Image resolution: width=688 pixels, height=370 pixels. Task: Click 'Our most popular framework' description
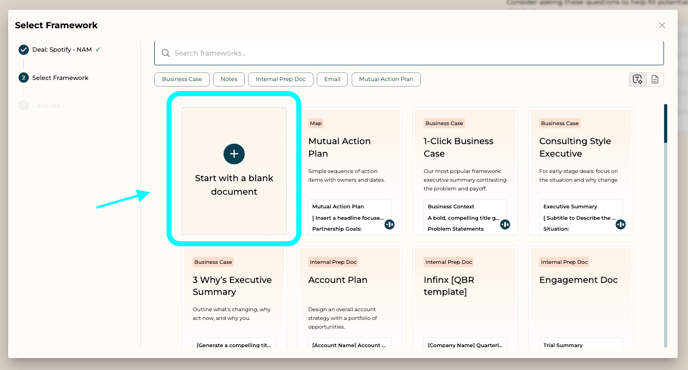pyautogui.click(x=465, y=180)
